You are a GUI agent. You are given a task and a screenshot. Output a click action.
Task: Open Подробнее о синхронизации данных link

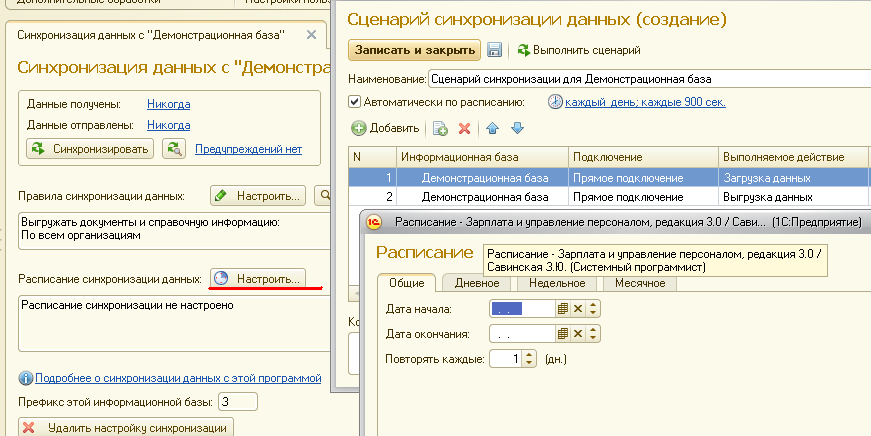(x=178, y=378)
